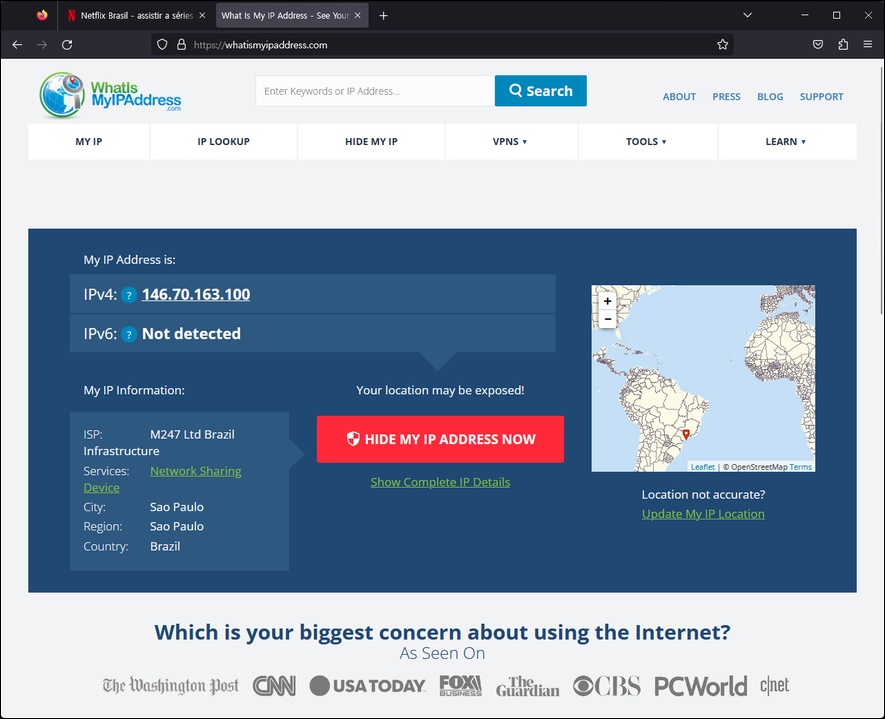Switch to the Netflix Brasil tab
This screenshot has height=719, width=885.
[x=136, y=16]
